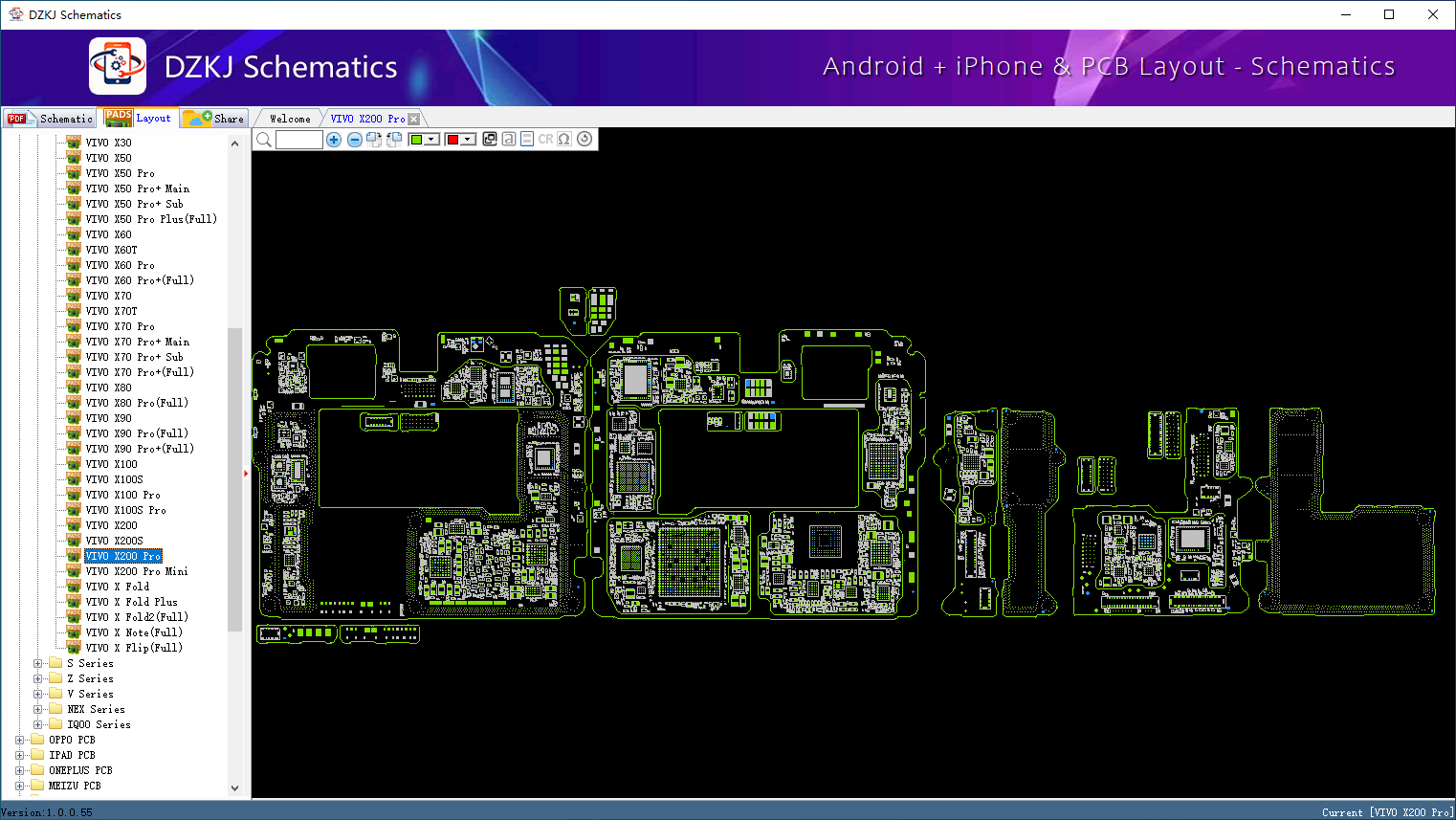Click the S Series folder icon
1456x820 pixels.
(x=55, y=662)
